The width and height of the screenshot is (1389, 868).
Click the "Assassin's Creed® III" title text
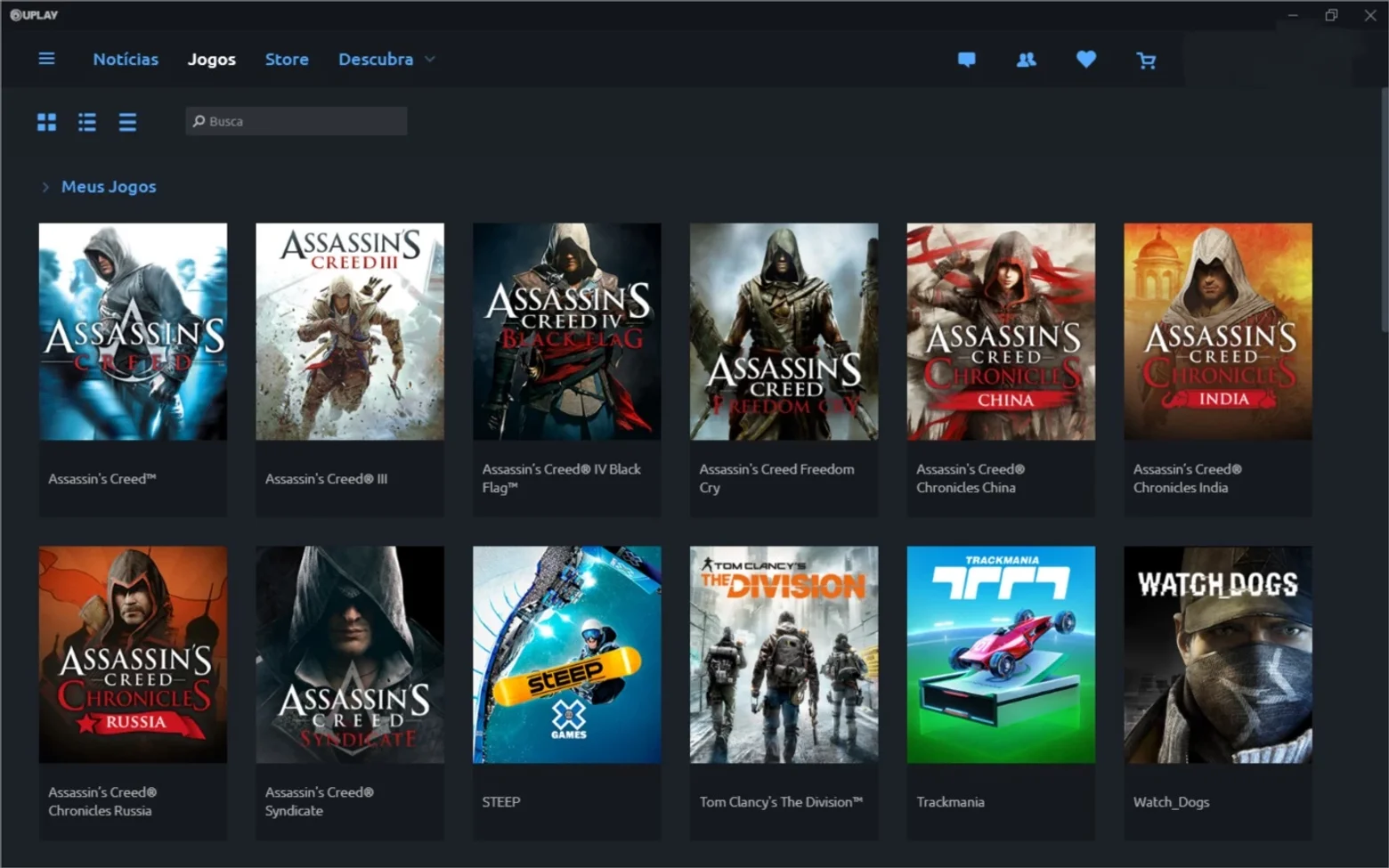pyautogui.click(x=326, y=479)
